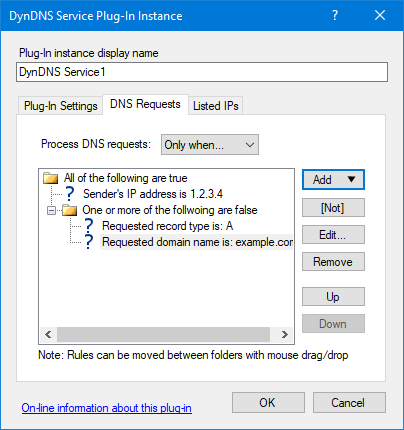The height and width of the screenshot is (430, 404).
Task: Close the DynDNS Service Plug-In Instance dialog
Action: tap(380, 15)
